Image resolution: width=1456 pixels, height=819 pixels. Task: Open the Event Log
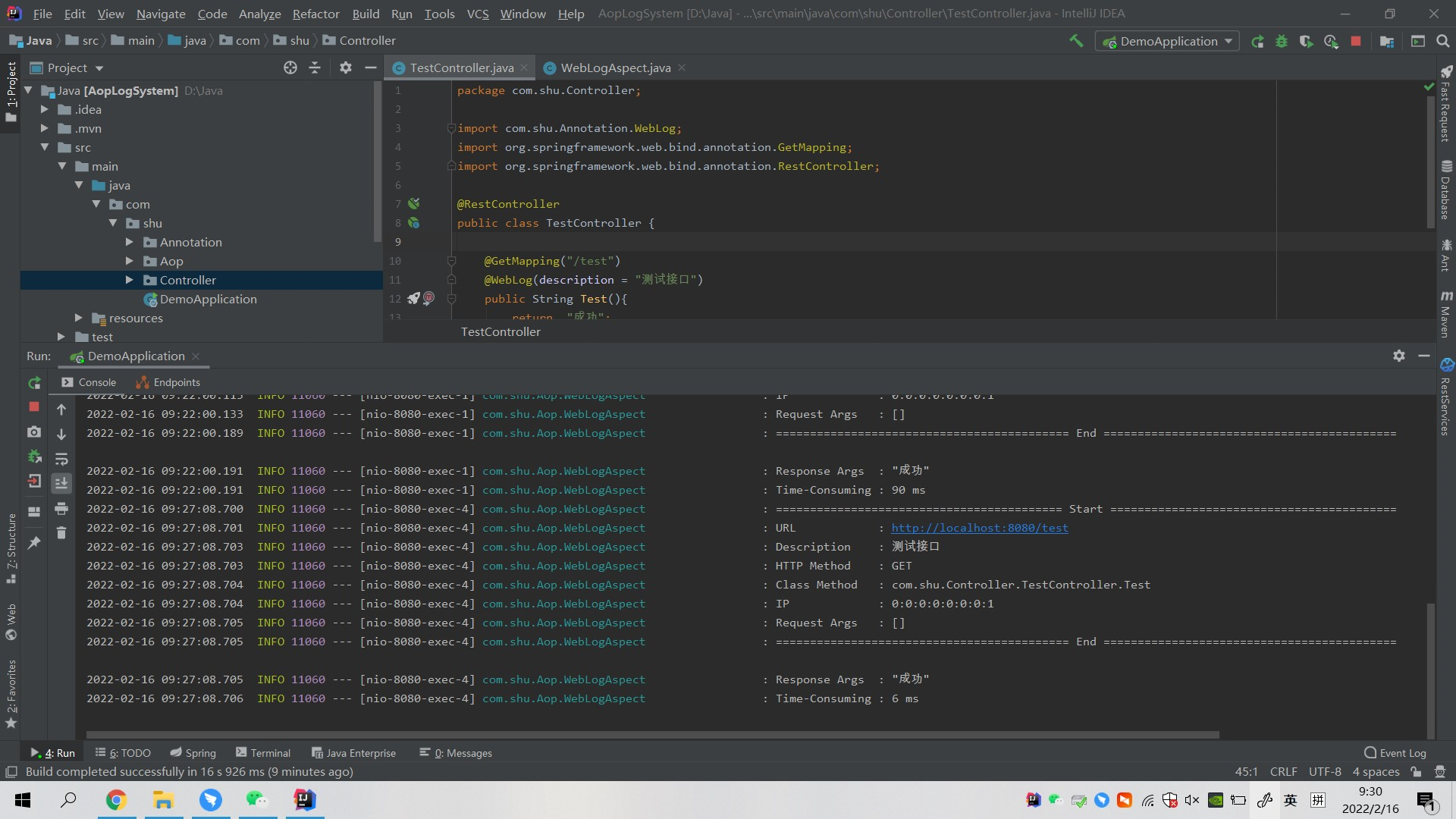point(1395,753)
